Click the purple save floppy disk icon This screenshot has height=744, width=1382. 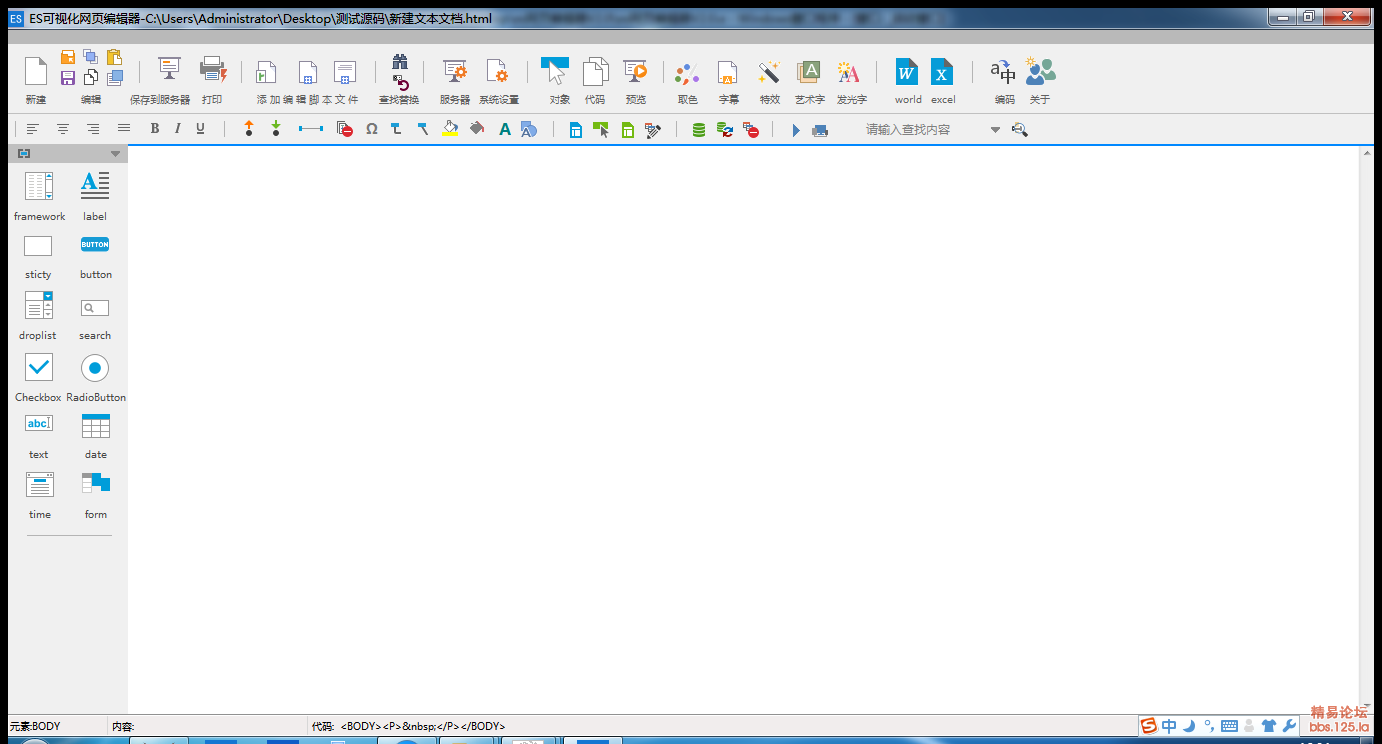(x=68, y=77)
